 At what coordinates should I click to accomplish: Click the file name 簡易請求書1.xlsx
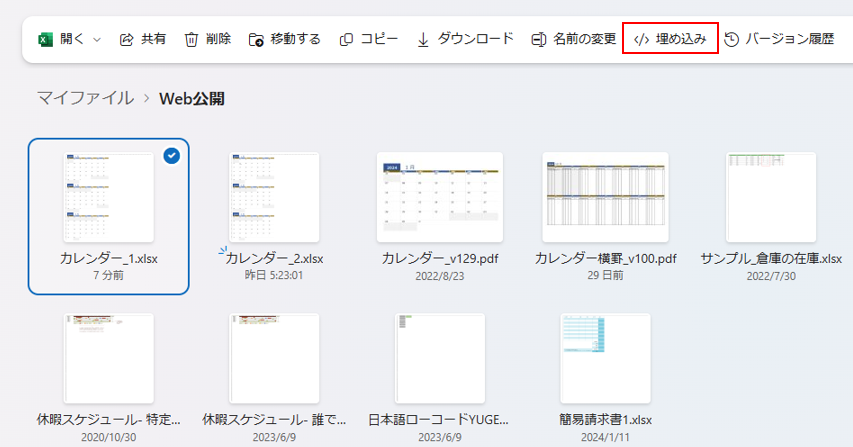605,420
